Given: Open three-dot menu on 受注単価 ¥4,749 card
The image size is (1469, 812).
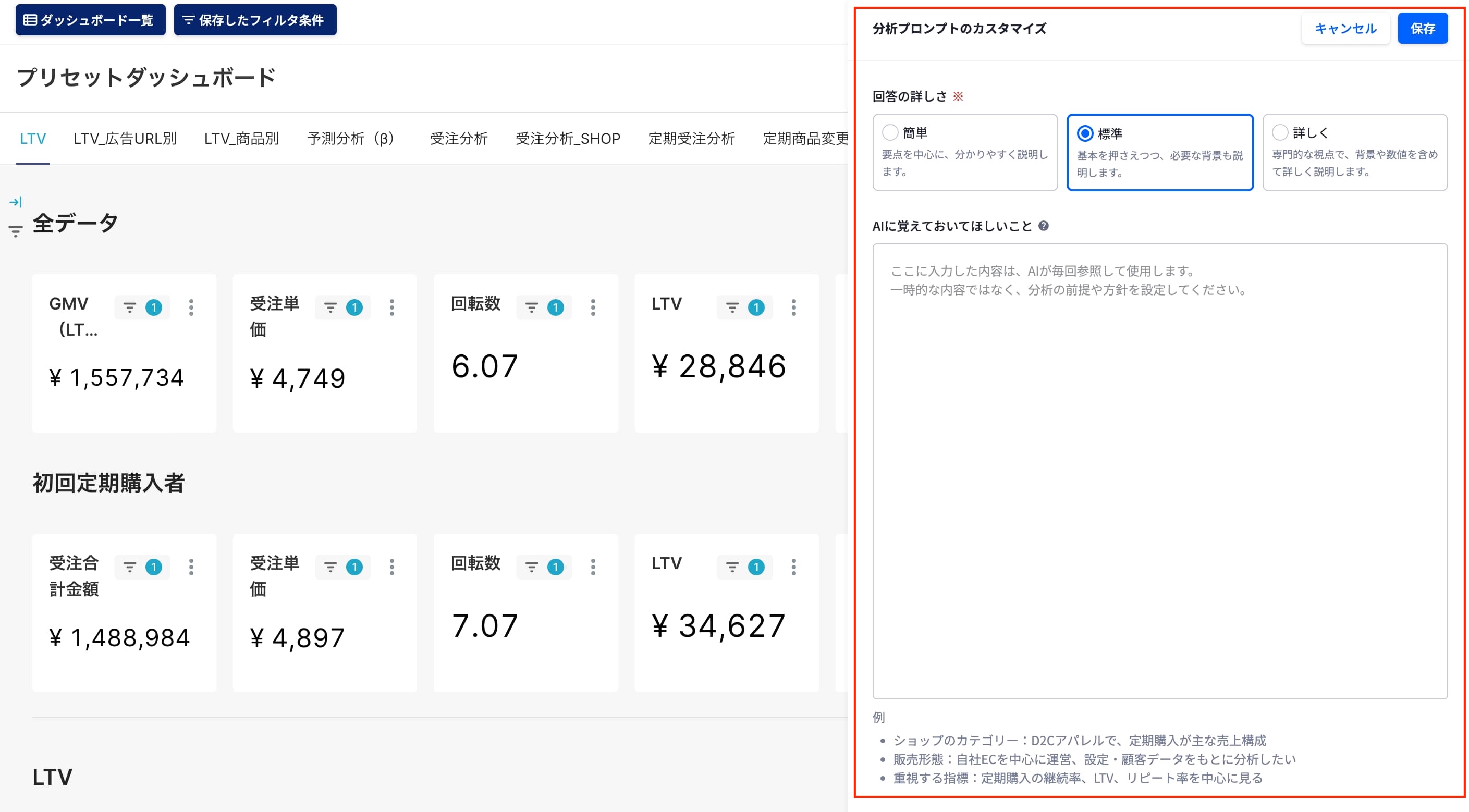Looking at the screenshot, I should 392,307.
